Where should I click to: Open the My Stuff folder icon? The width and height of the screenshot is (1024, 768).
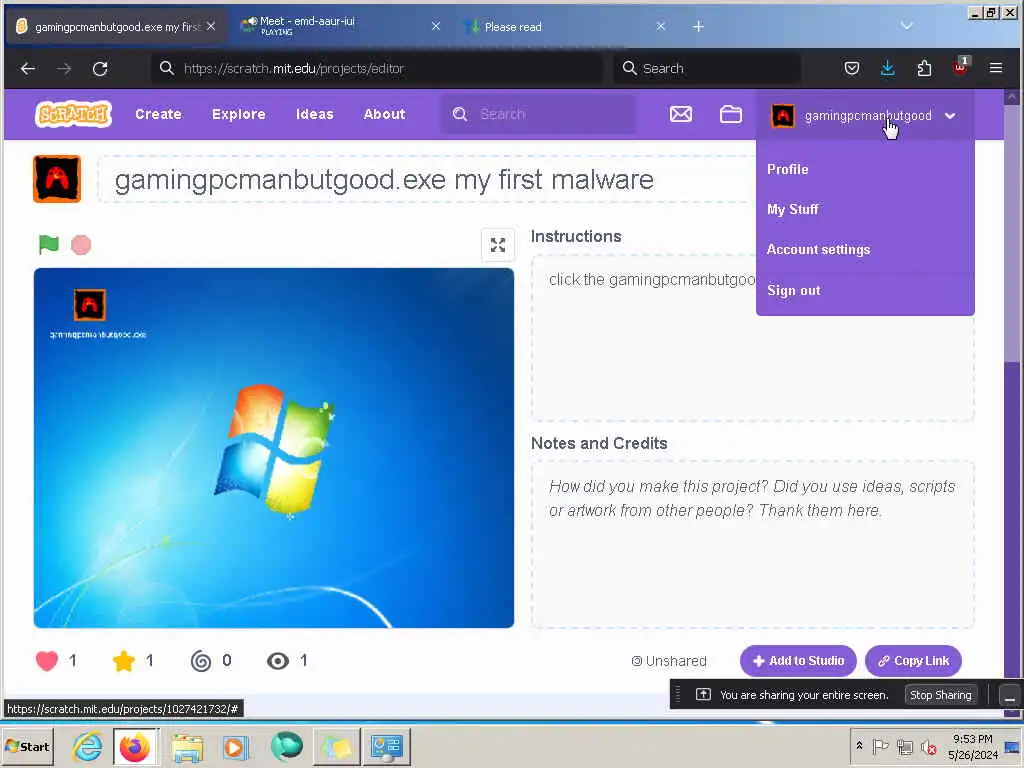point(730,115)
